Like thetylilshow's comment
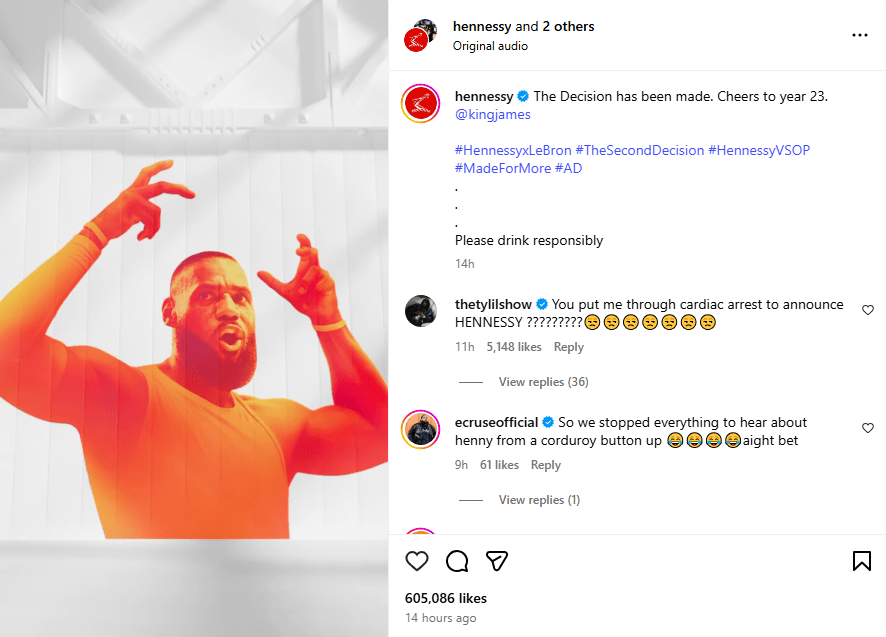Viewport: 886px width, 637px height. (x=867, y=310)
